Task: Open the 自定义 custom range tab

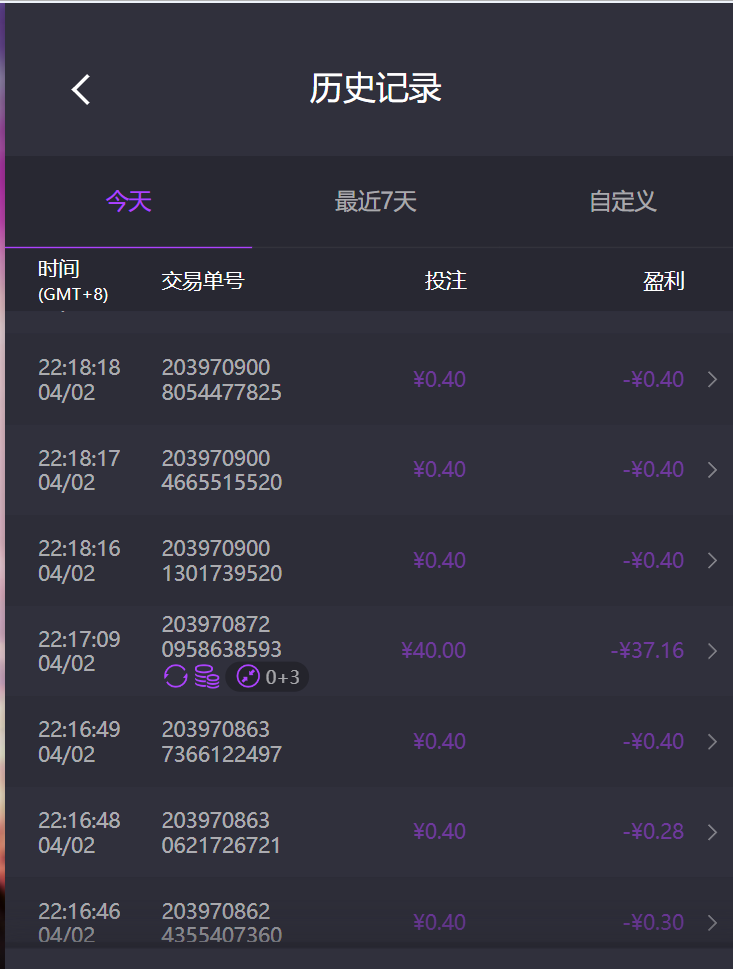Action: click(622, 202)
